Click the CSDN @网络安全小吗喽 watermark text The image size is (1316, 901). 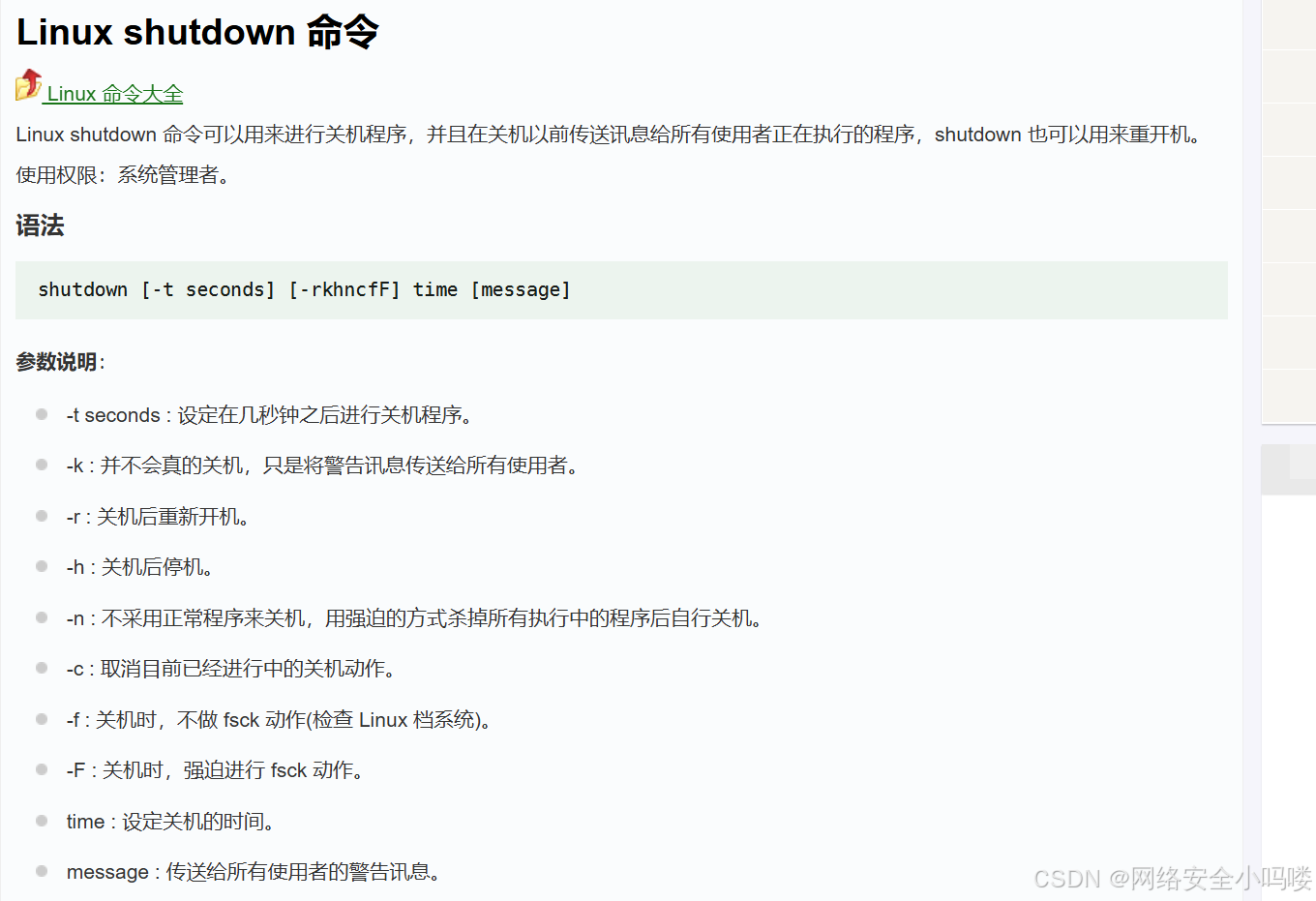click(x=1171, y=879)
